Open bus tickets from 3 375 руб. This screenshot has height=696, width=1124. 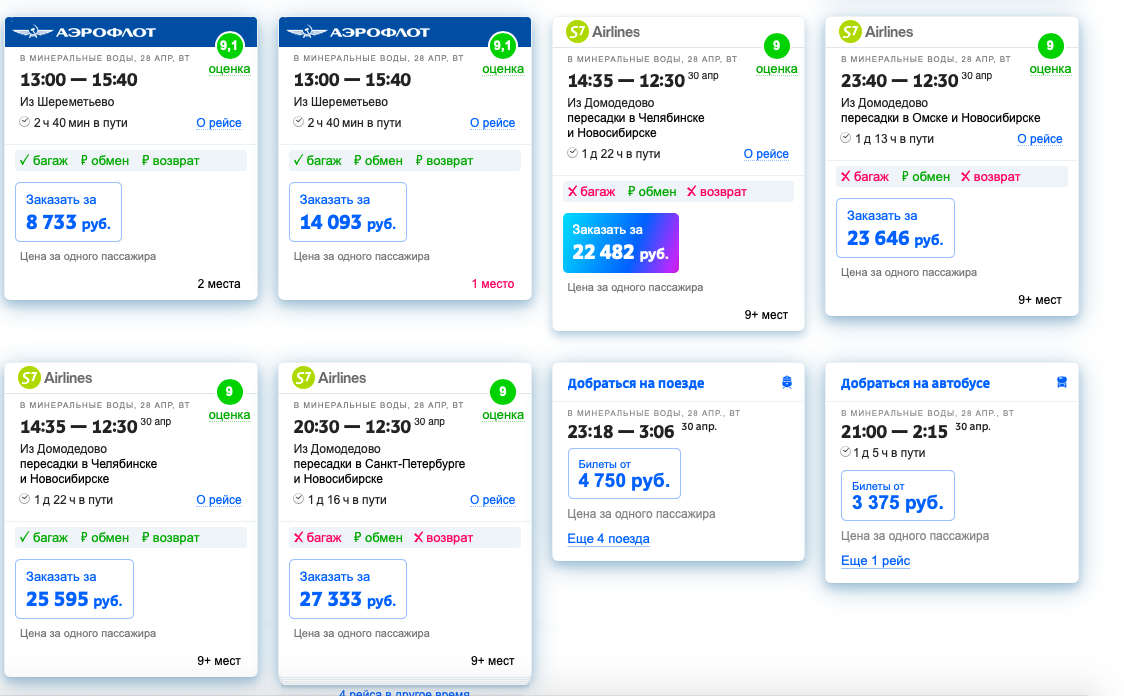pos(897,495)
